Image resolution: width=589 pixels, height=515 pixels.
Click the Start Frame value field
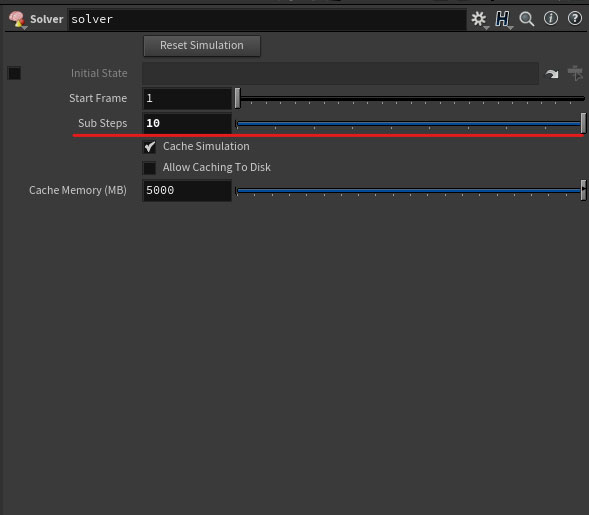coord(187,98)
